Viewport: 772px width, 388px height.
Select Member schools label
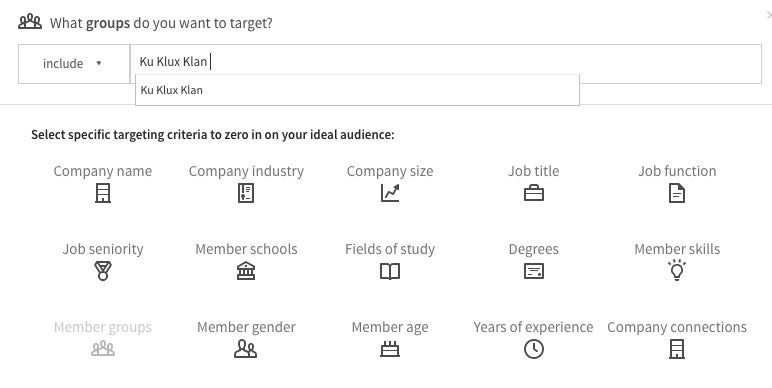246,249
